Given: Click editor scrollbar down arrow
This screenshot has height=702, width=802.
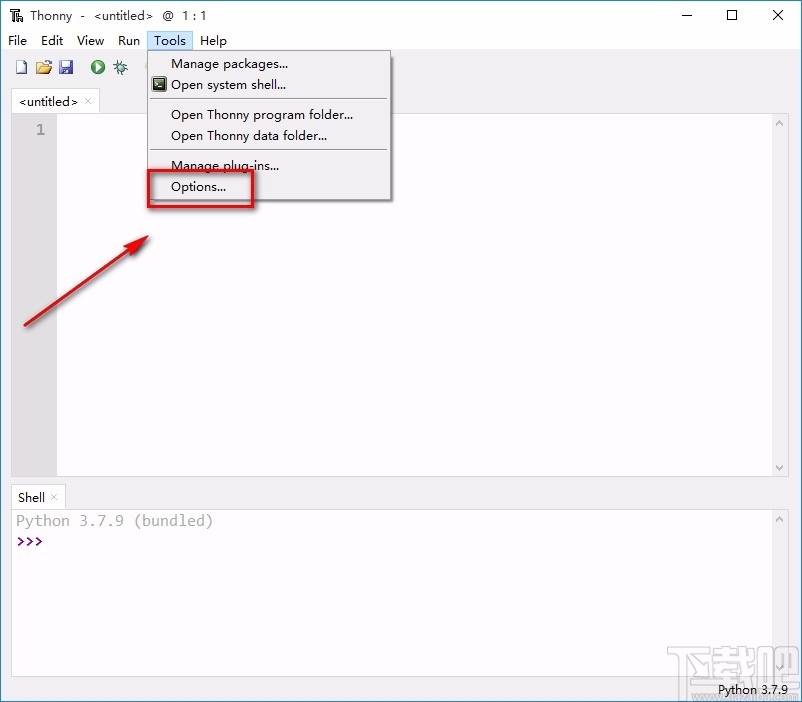Looking at the screenshot, I should 779,468.
